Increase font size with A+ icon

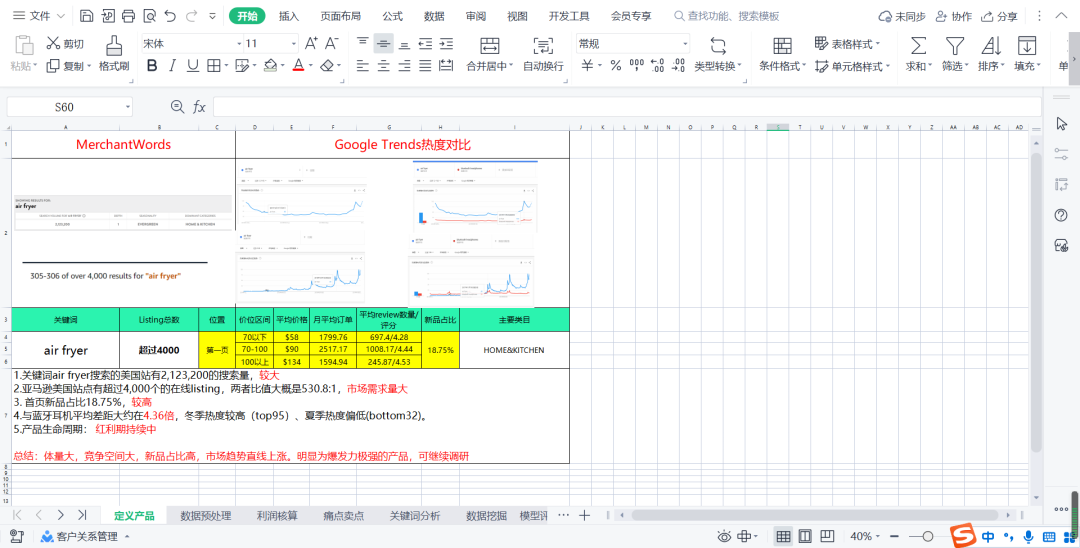click(311, 43)
